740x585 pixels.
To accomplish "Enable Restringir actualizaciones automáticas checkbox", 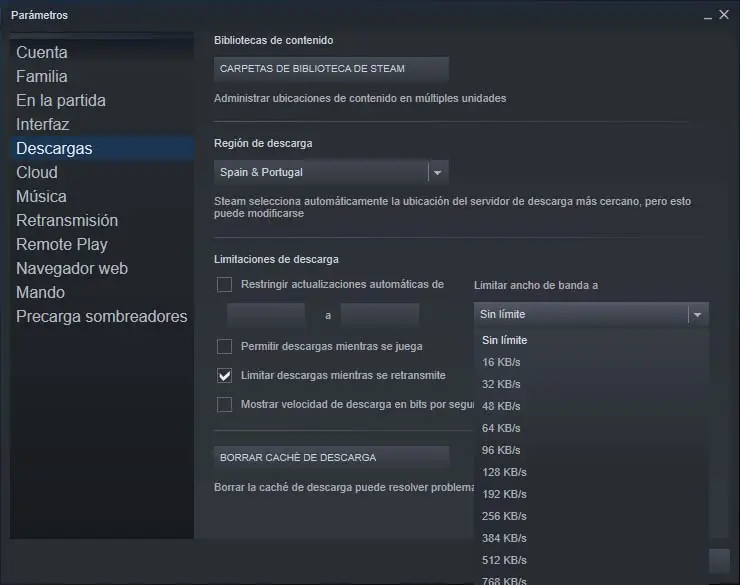I will (224, 284).
